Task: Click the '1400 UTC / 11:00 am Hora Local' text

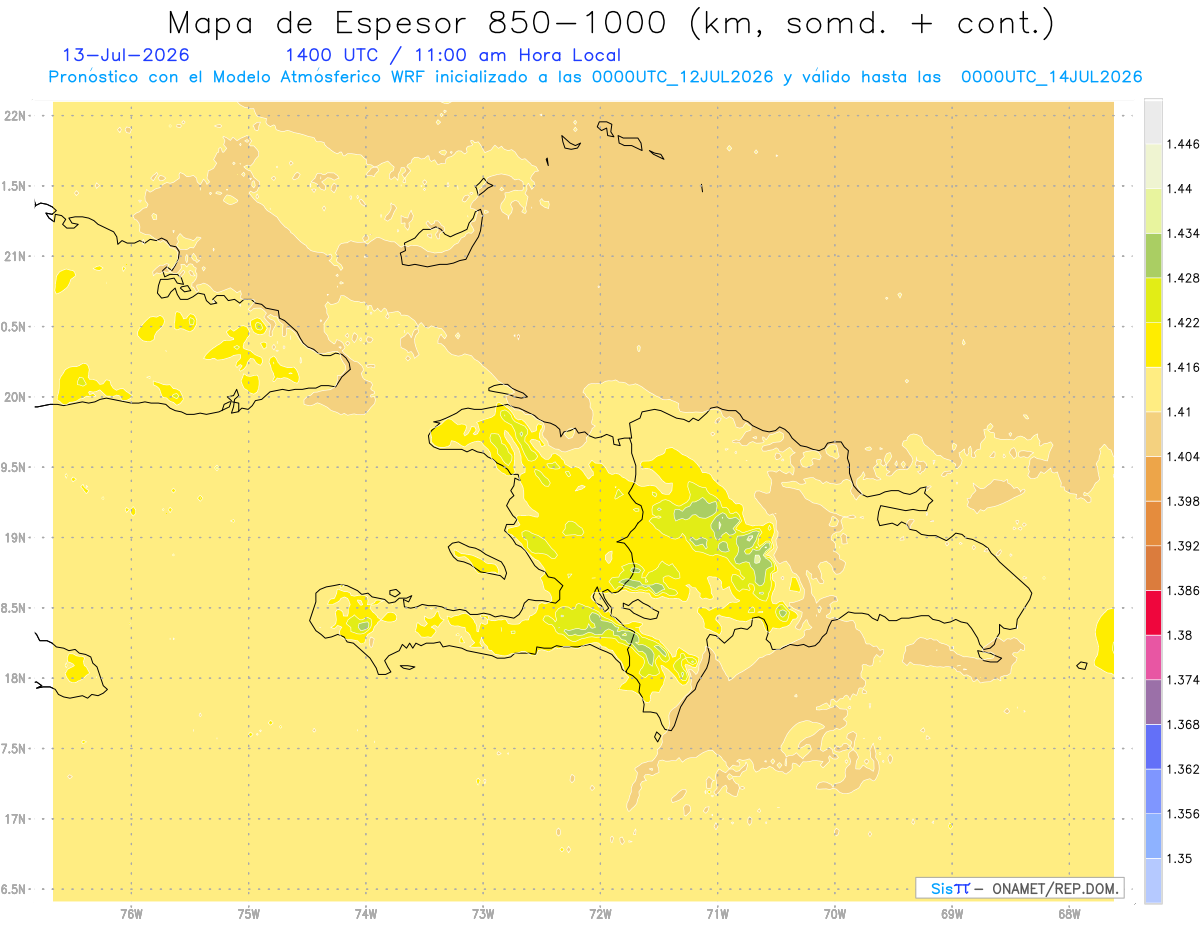Action: [x=453, y=56]
